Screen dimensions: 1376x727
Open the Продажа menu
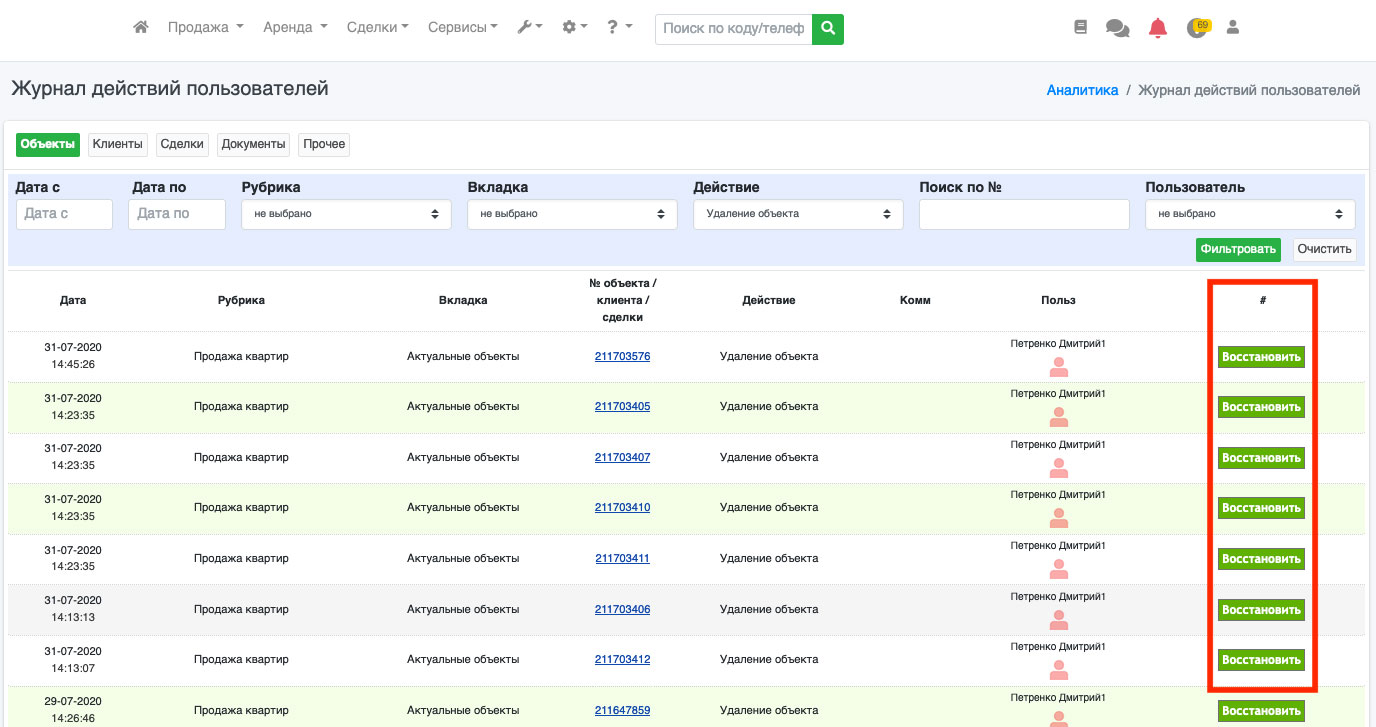(205, 28)
